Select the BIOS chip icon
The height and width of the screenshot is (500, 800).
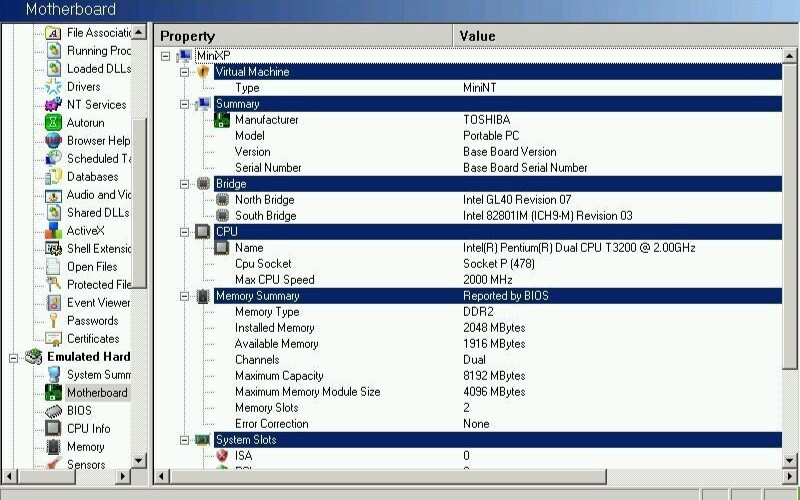(53, 411)
